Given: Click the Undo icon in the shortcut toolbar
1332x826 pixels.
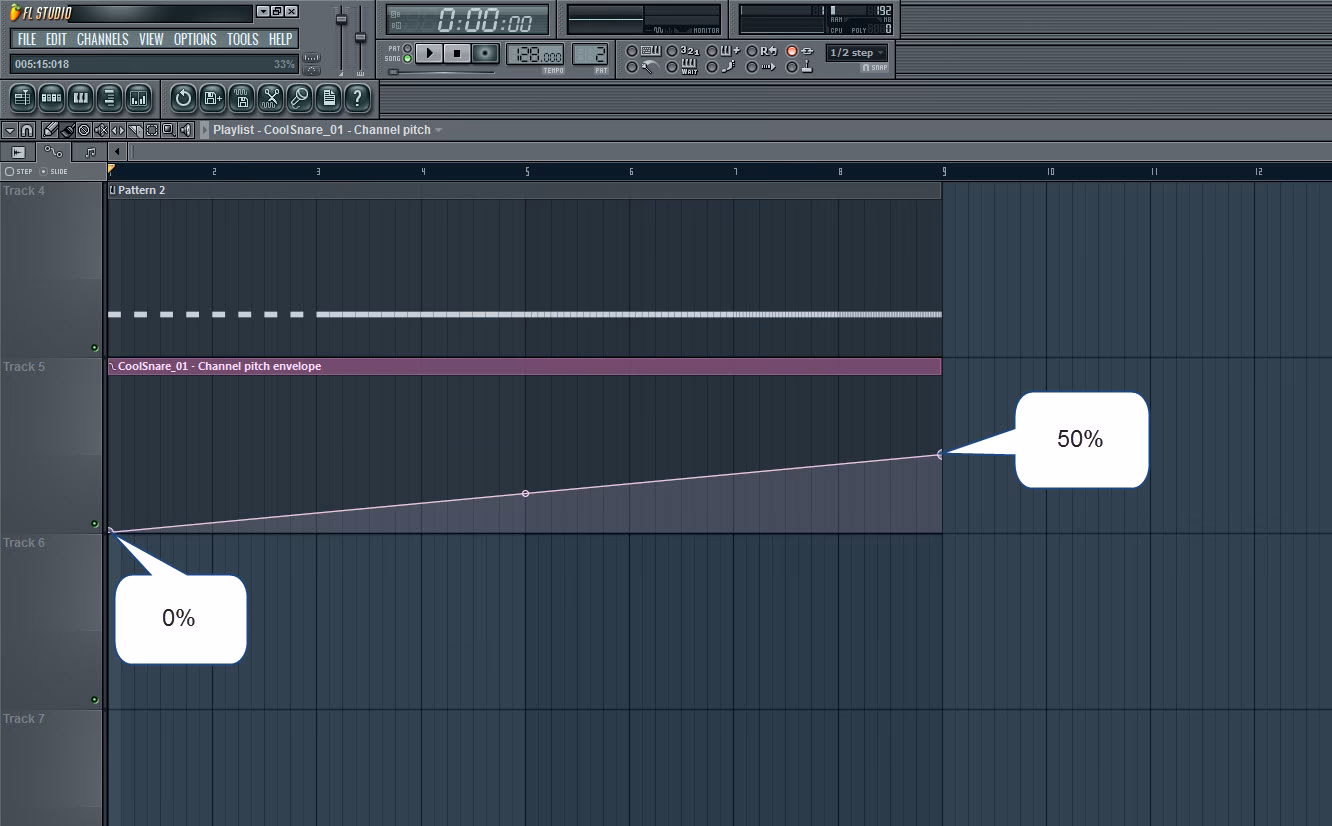Looking at the screenshot, I should click(x=183, y=98).
